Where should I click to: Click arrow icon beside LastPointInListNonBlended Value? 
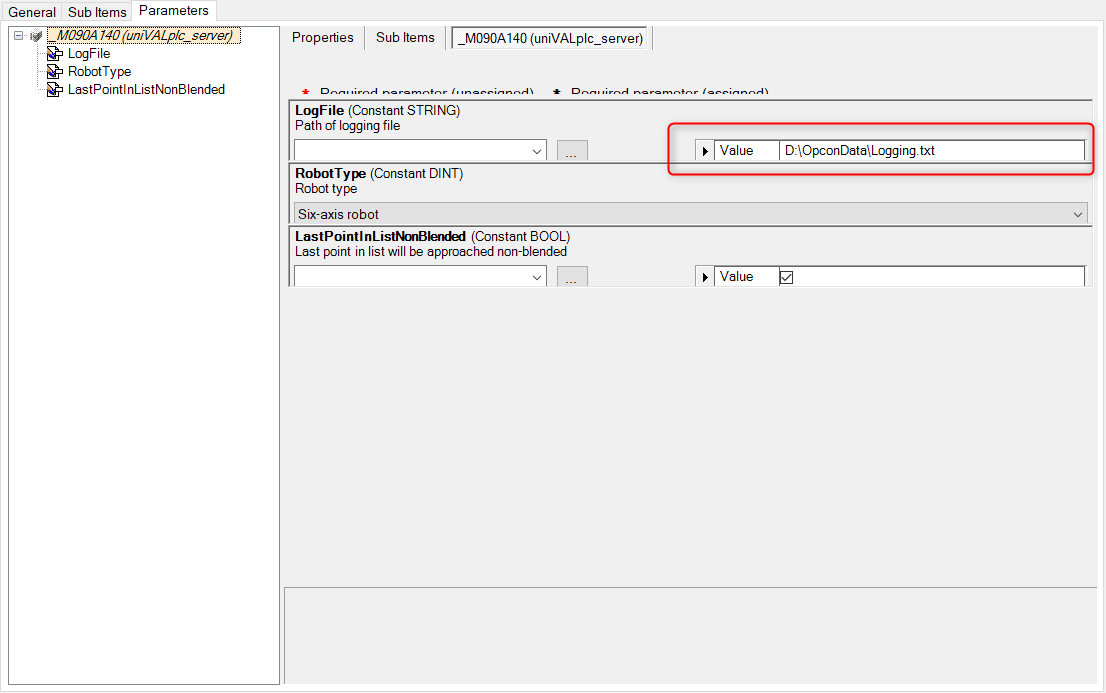705,277
